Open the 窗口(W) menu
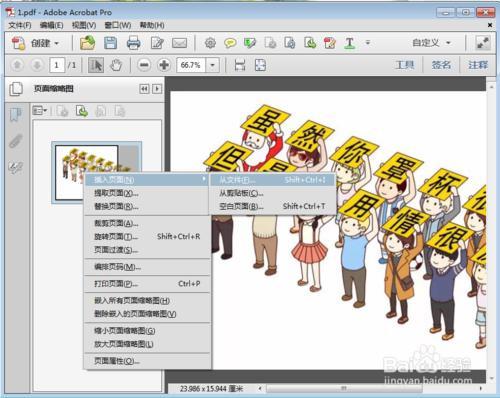Screen dimensions: 500x398 (118, 25)
